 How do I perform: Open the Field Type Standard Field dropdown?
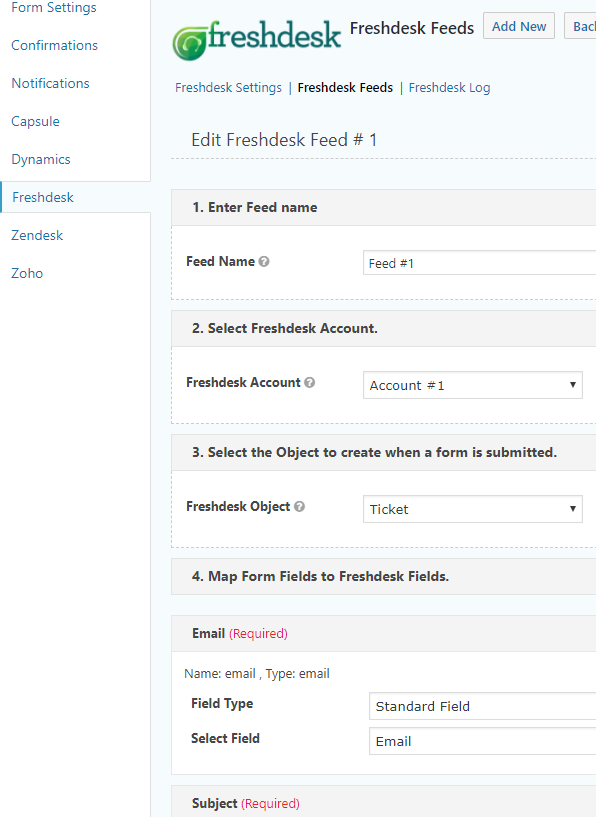[482, 706]
